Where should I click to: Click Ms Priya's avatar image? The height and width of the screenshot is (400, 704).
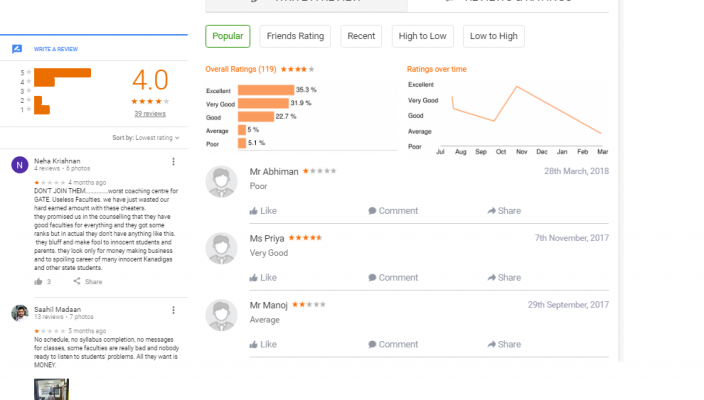pyautogui.click(x=221, y=248)
